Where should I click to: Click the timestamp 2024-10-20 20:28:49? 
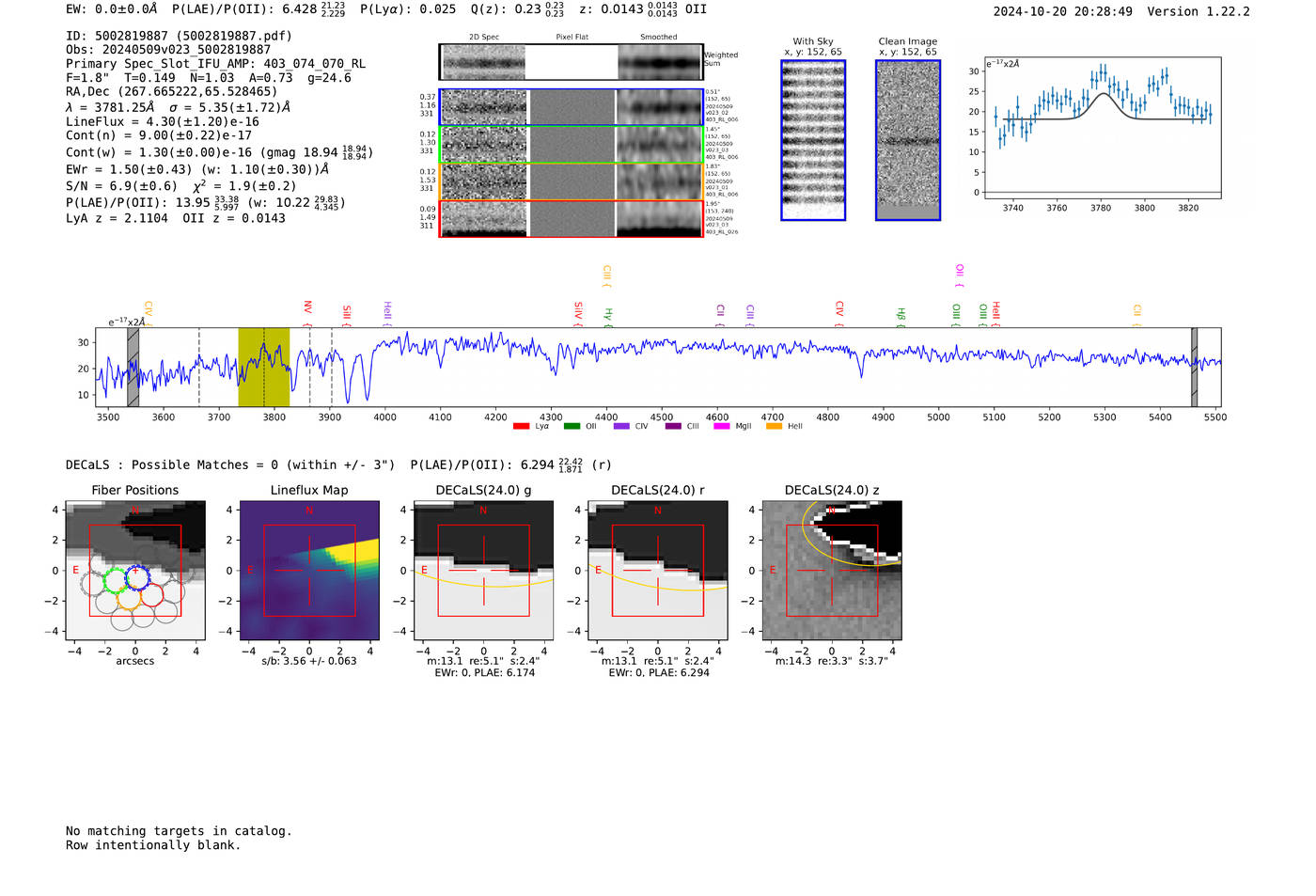(1062, 11)
